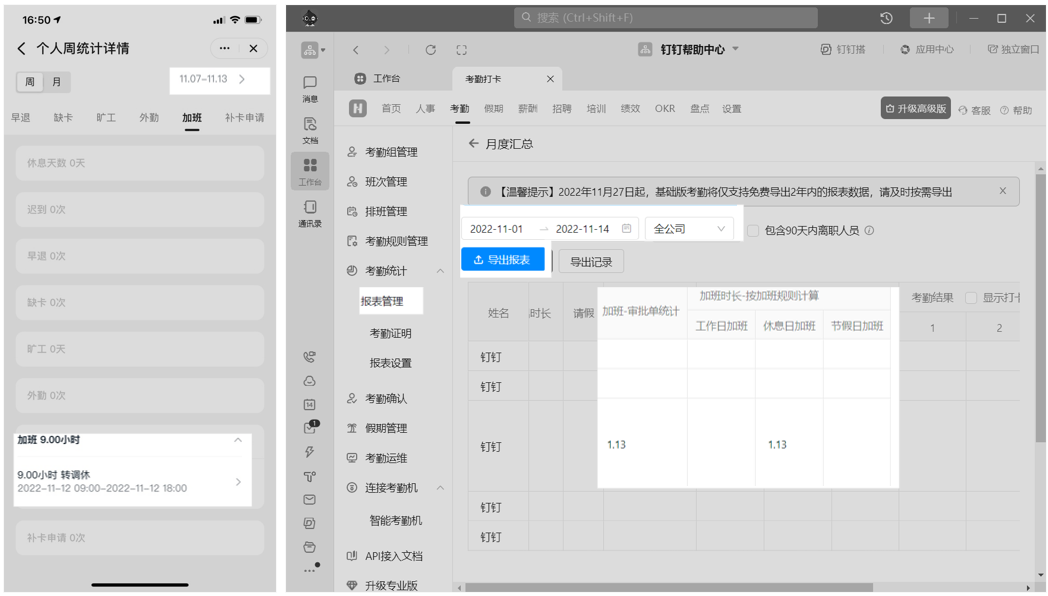Open the 薪酬 menu item
This screenshot has height=596, width=1048.
tap(528, 108)
